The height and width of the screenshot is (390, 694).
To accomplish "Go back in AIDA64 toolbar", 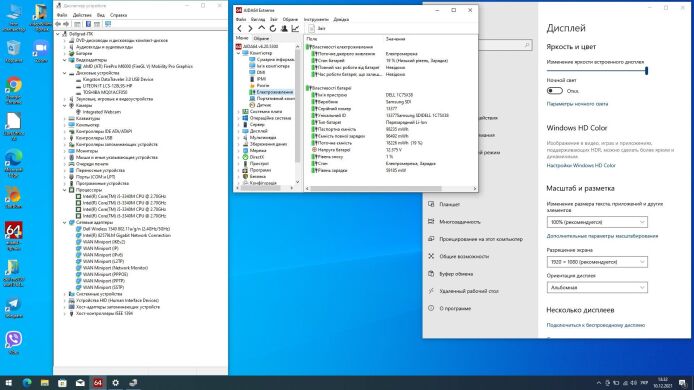I will [239, 28].
